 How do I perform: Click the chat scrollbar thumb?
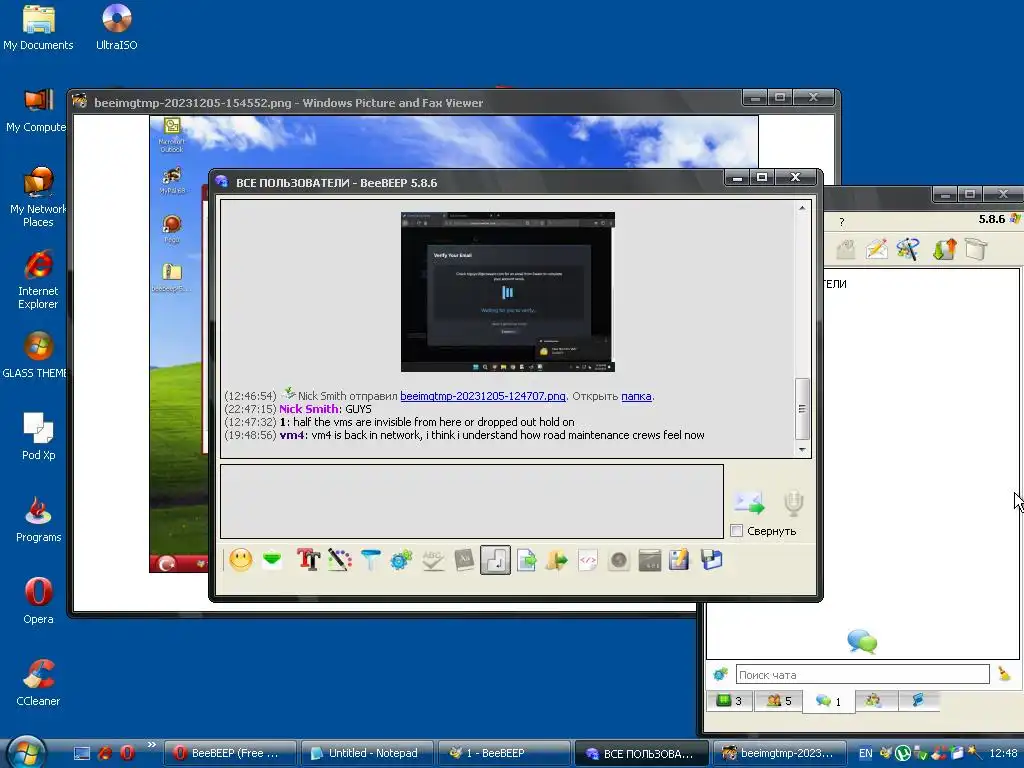[802, 409]
